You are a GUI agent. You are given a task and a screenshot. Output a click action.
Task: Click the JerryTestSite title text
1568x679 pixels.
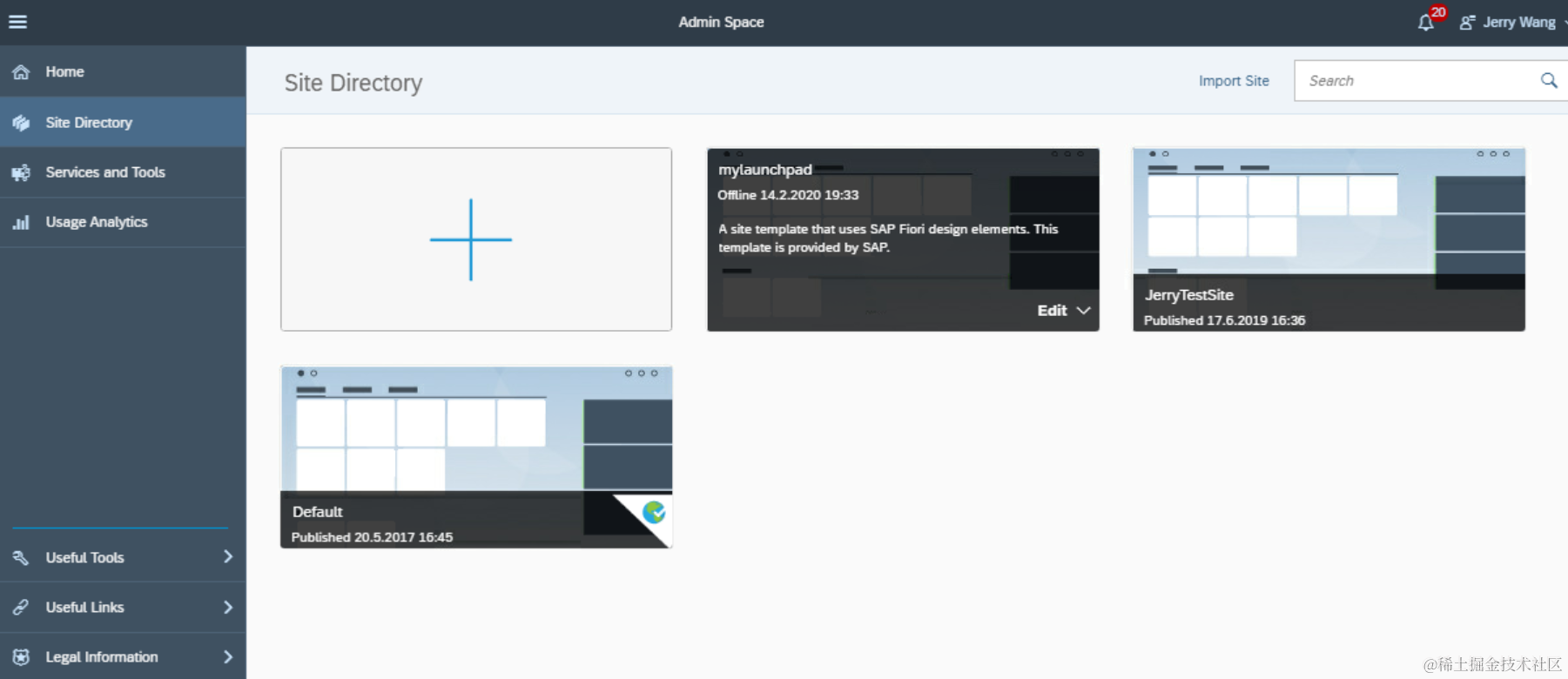1188,295
